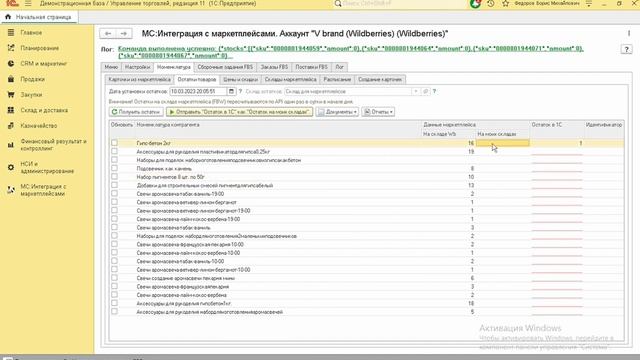The height and width of the screenshot is (360, 640).
Task: Tick the checkbox for Аксессуары пластификатор 0,25кг row
Action: [x=114, y=151]
